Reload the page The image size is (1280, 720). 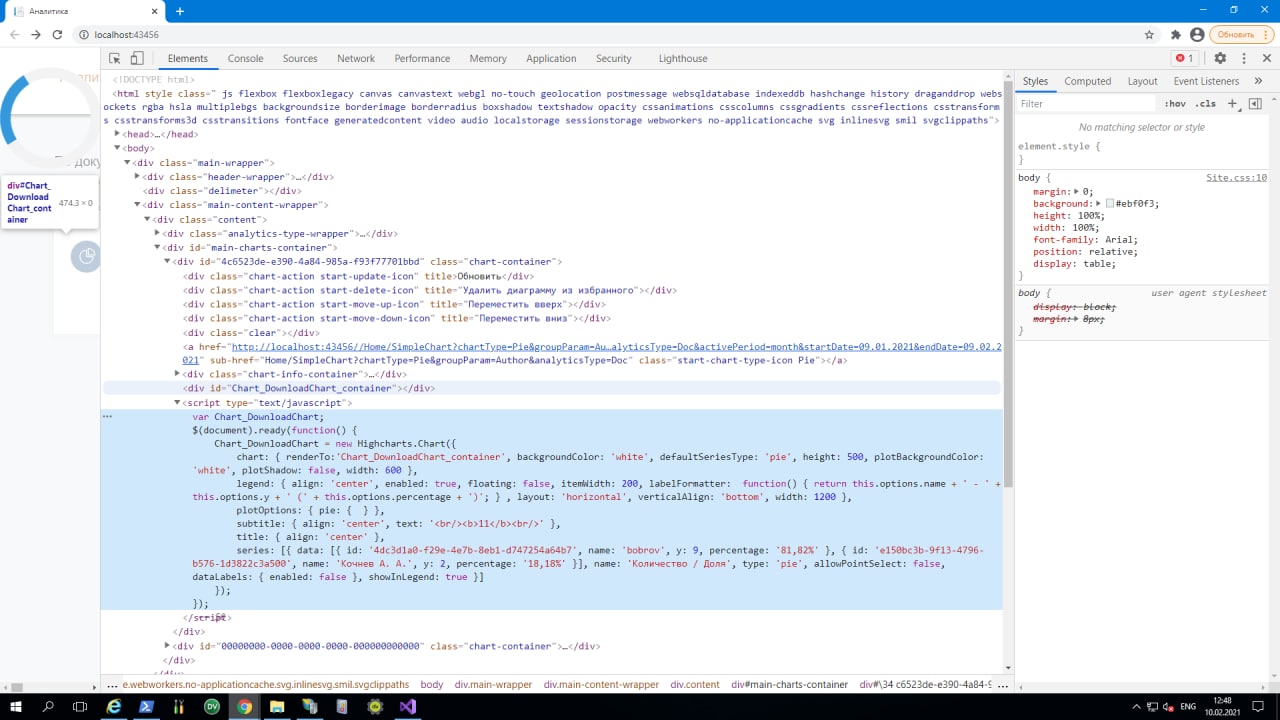click(57, 34)
